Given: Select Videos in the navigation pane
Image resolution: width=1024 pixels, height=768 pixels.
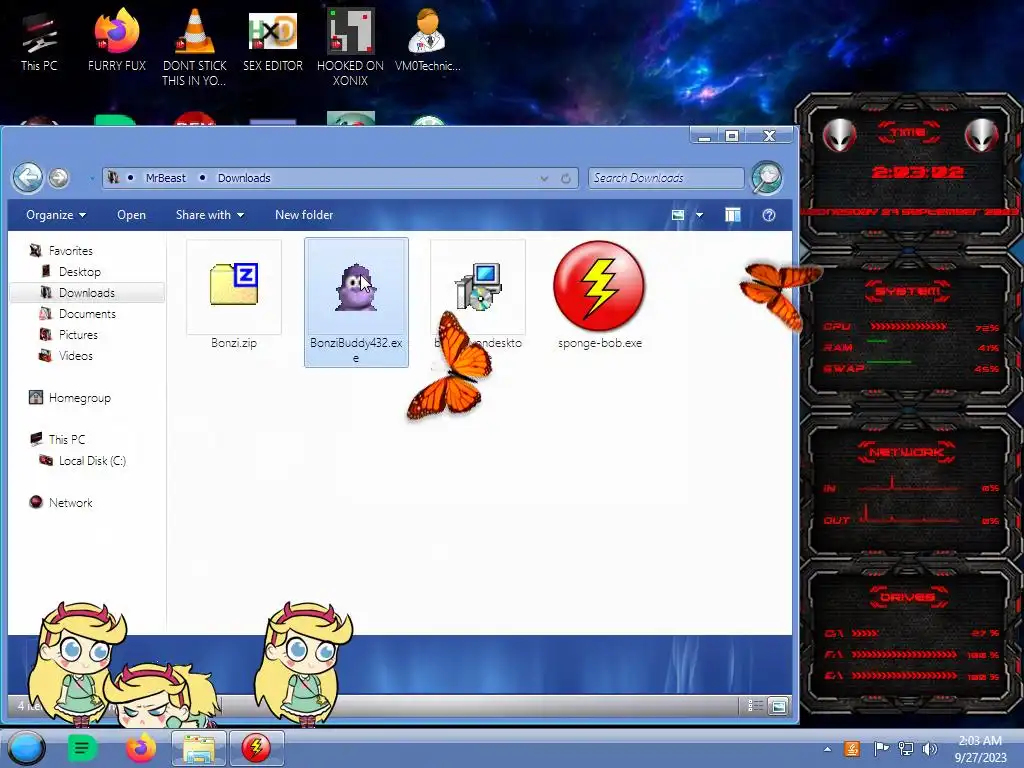Looking at the screenshot, I should click(x=76, y=356).
